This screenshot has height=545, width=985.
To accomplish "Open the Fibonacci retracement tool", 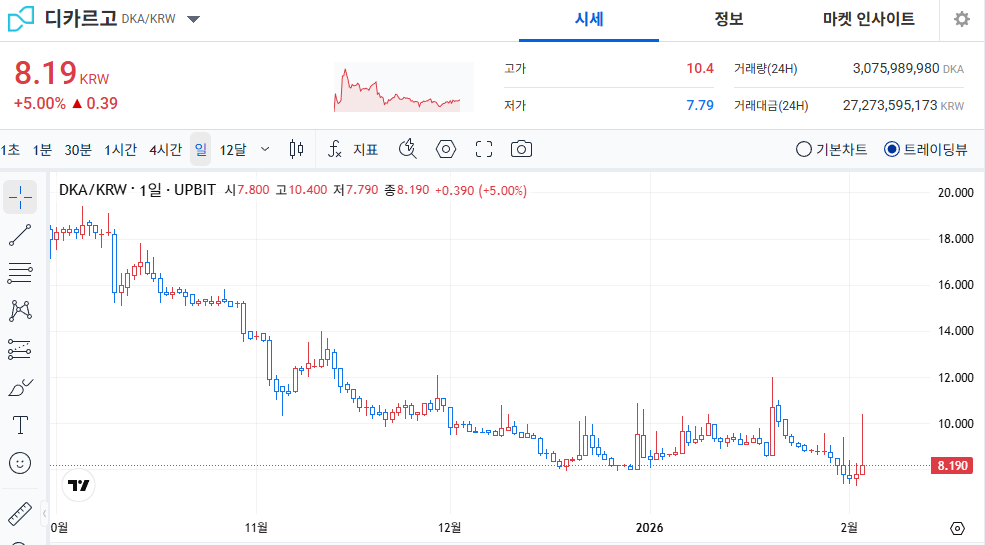I will click(x=20, y=273).
